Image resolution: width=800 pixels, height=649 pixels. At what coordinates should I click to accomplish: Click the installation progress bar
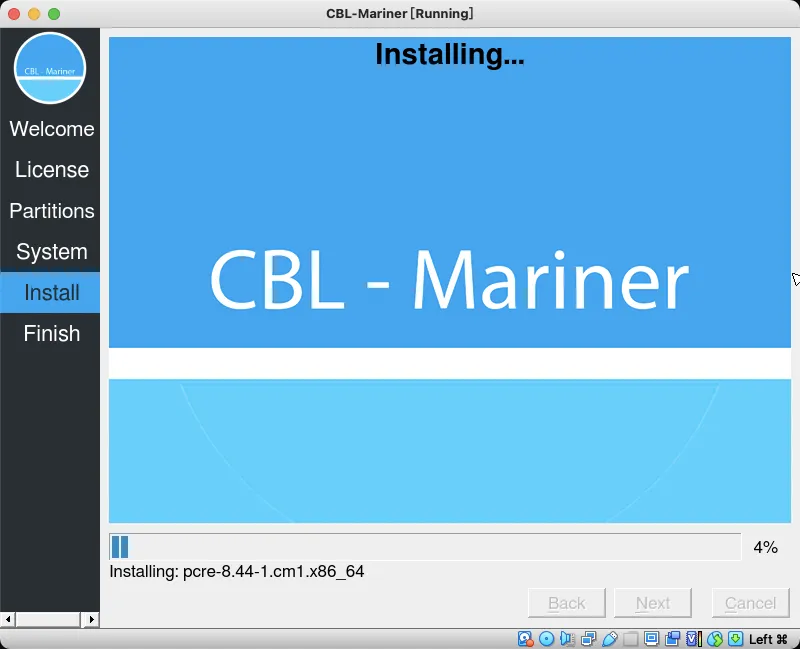[x=425, y=546]
